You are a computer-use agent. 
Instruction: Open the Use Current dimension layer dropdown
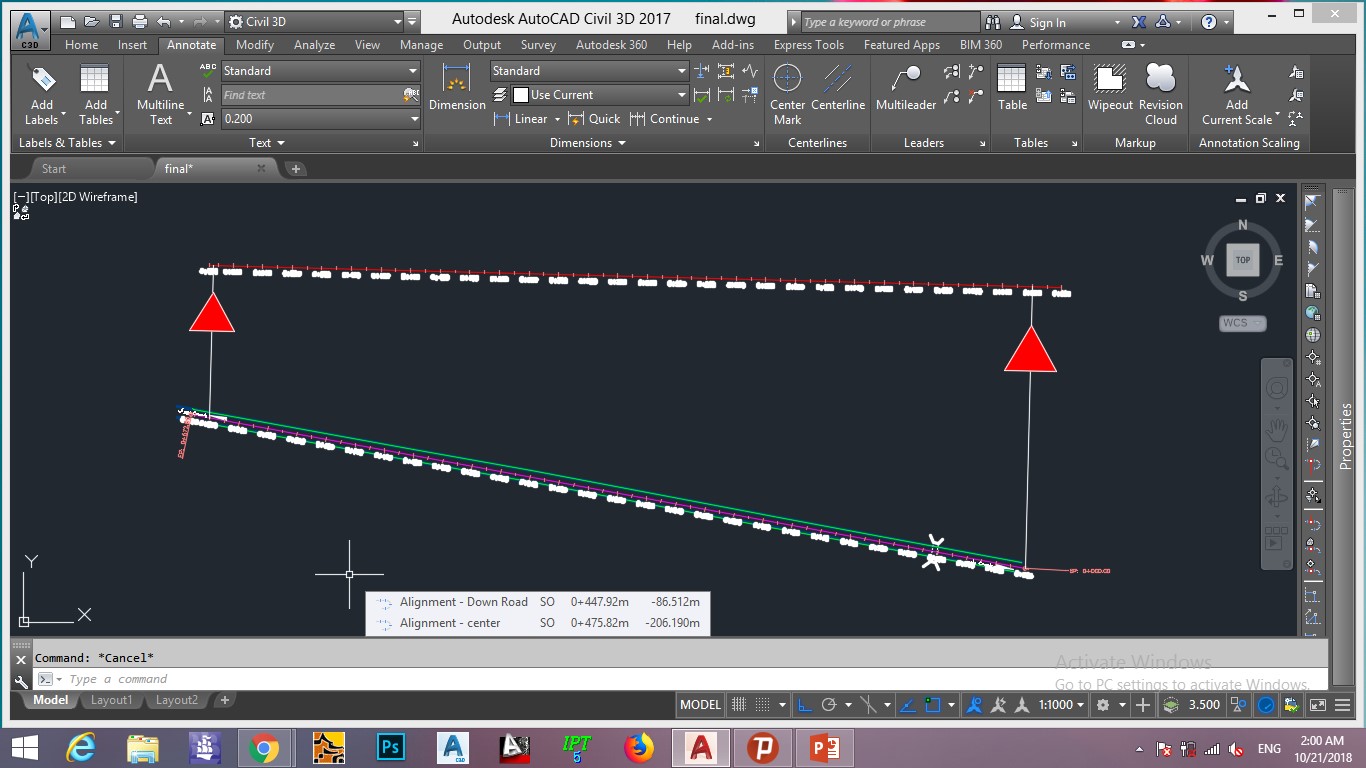[599, 95]
